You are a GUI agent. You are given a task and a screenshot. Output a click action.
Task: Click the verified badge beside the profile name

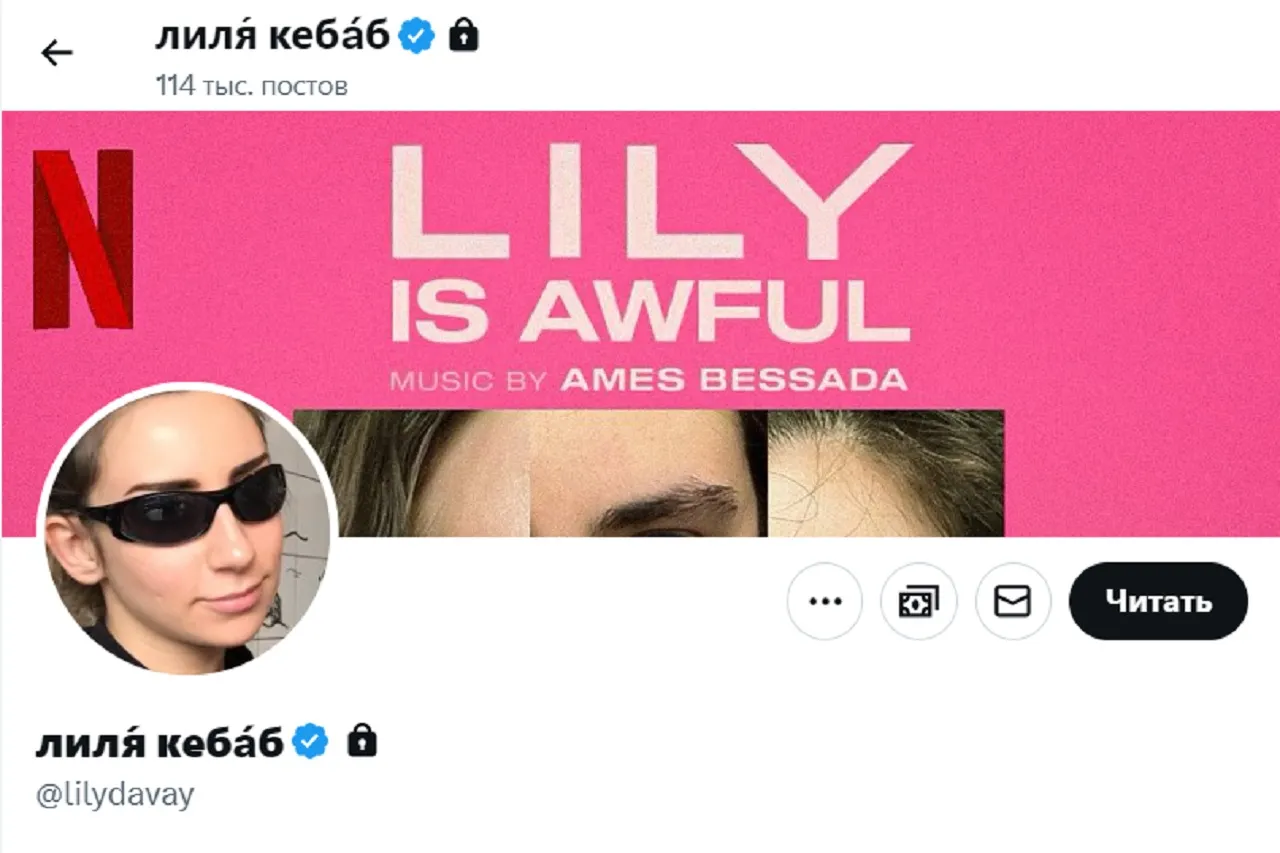point(311,742)
